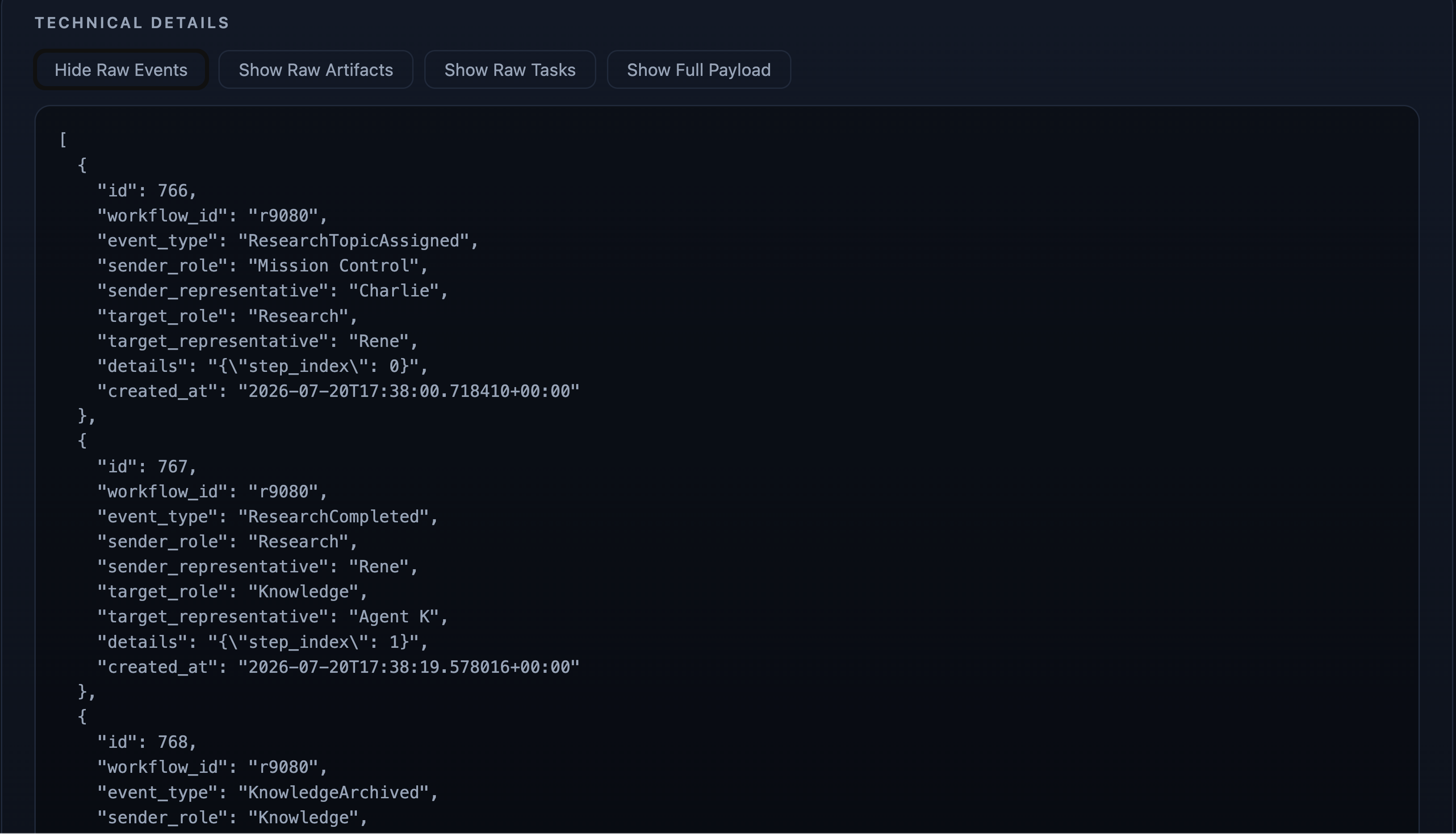The height and width of the screenshot is (834, 1456).
Task: Select the ResearchTopicAssigned event type text
Action: pyautogui.click(x=354, y=241)
